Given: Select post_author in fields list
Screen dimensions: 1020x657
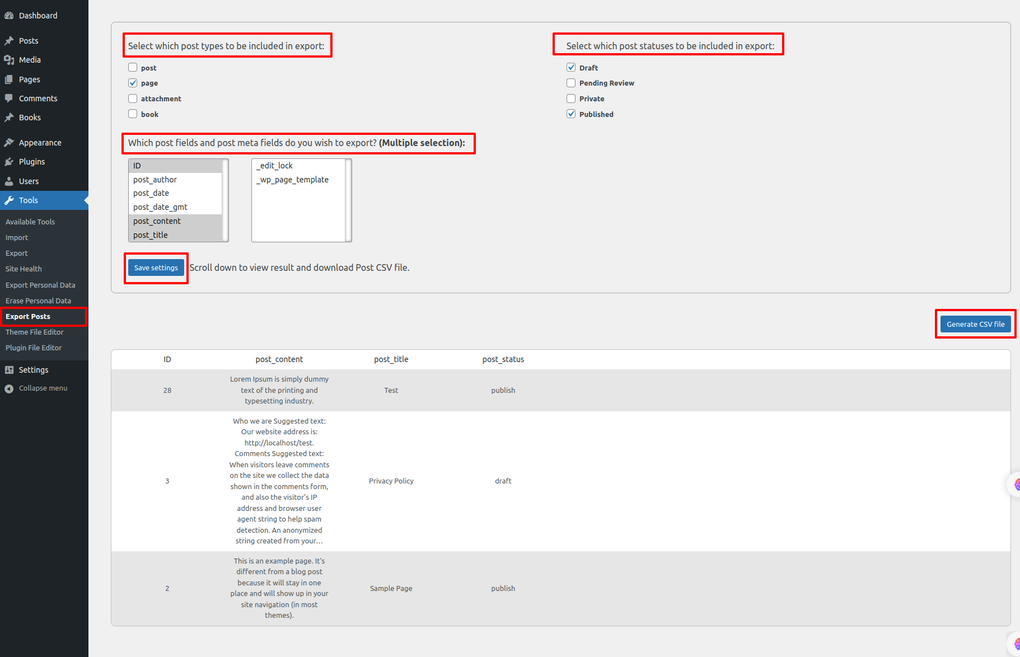Looking at the screenshot, I should point(176,180).
